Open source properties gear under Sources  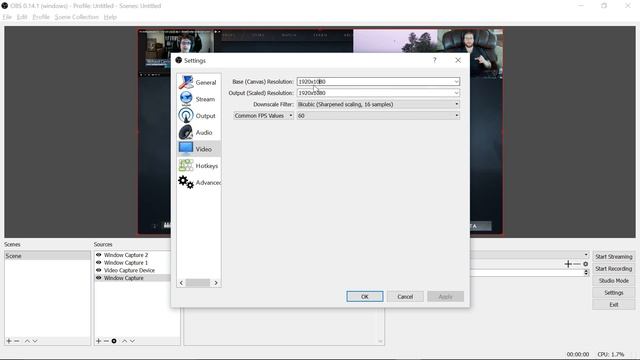pyautogui.click(x=114, y=341)
